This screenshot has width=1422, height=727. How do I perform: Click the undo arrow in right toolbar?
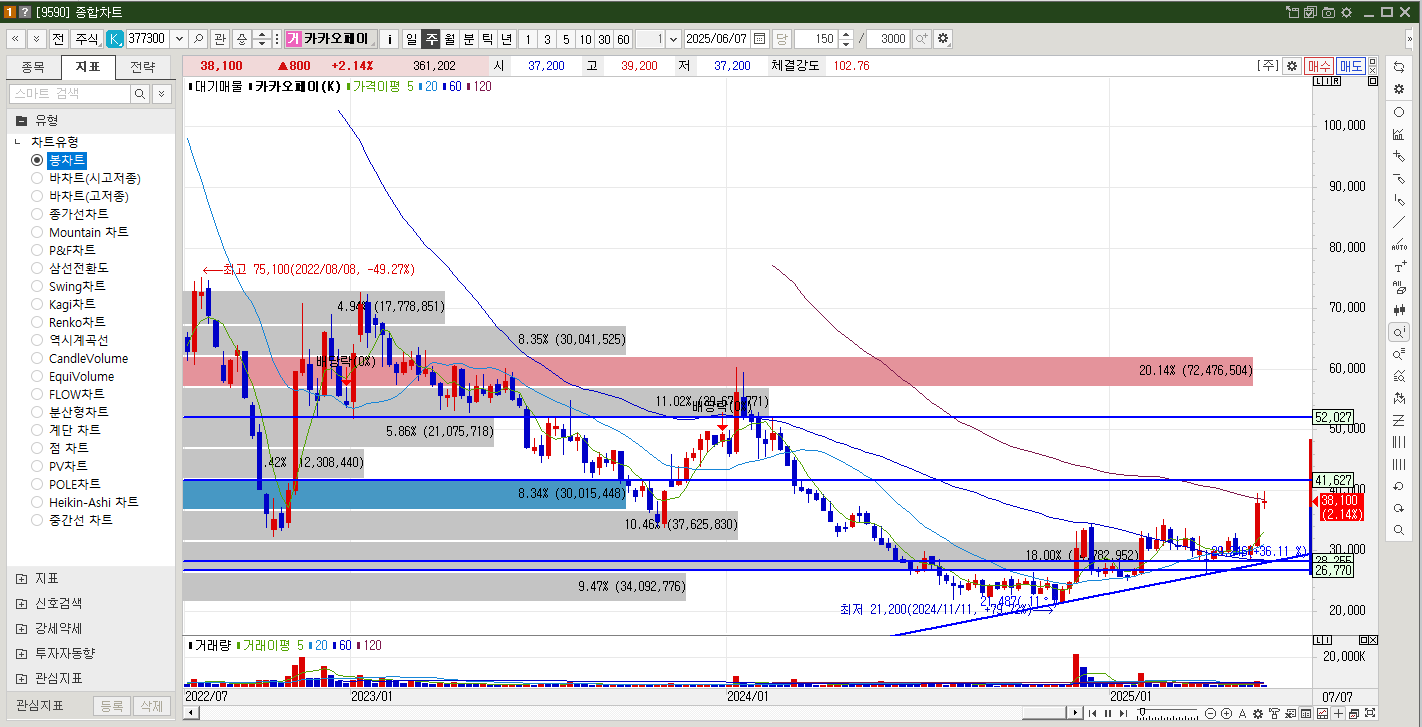pyautogui.click(x=1399, y=486)
